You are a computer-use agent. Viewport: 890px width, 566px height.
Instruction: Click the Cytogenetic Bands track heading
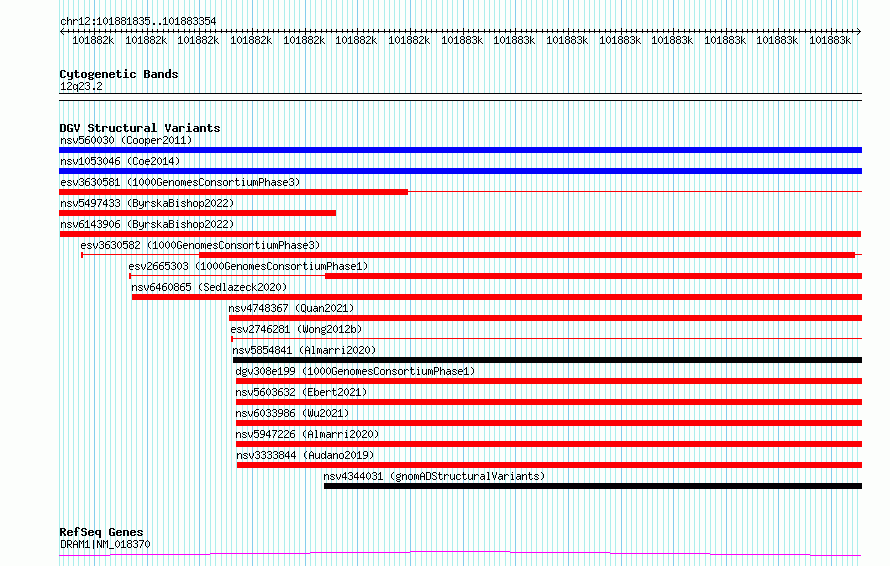[x=119, y=74]
